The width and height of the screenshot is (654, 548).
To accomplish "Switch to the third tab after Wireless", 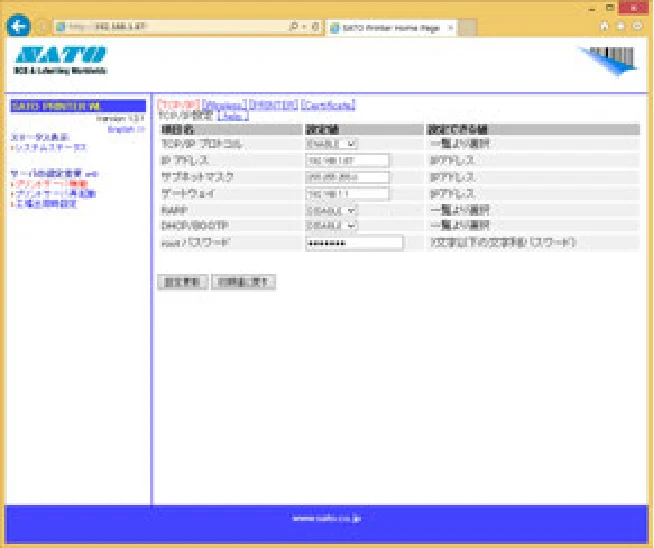I will pos(273,105).
